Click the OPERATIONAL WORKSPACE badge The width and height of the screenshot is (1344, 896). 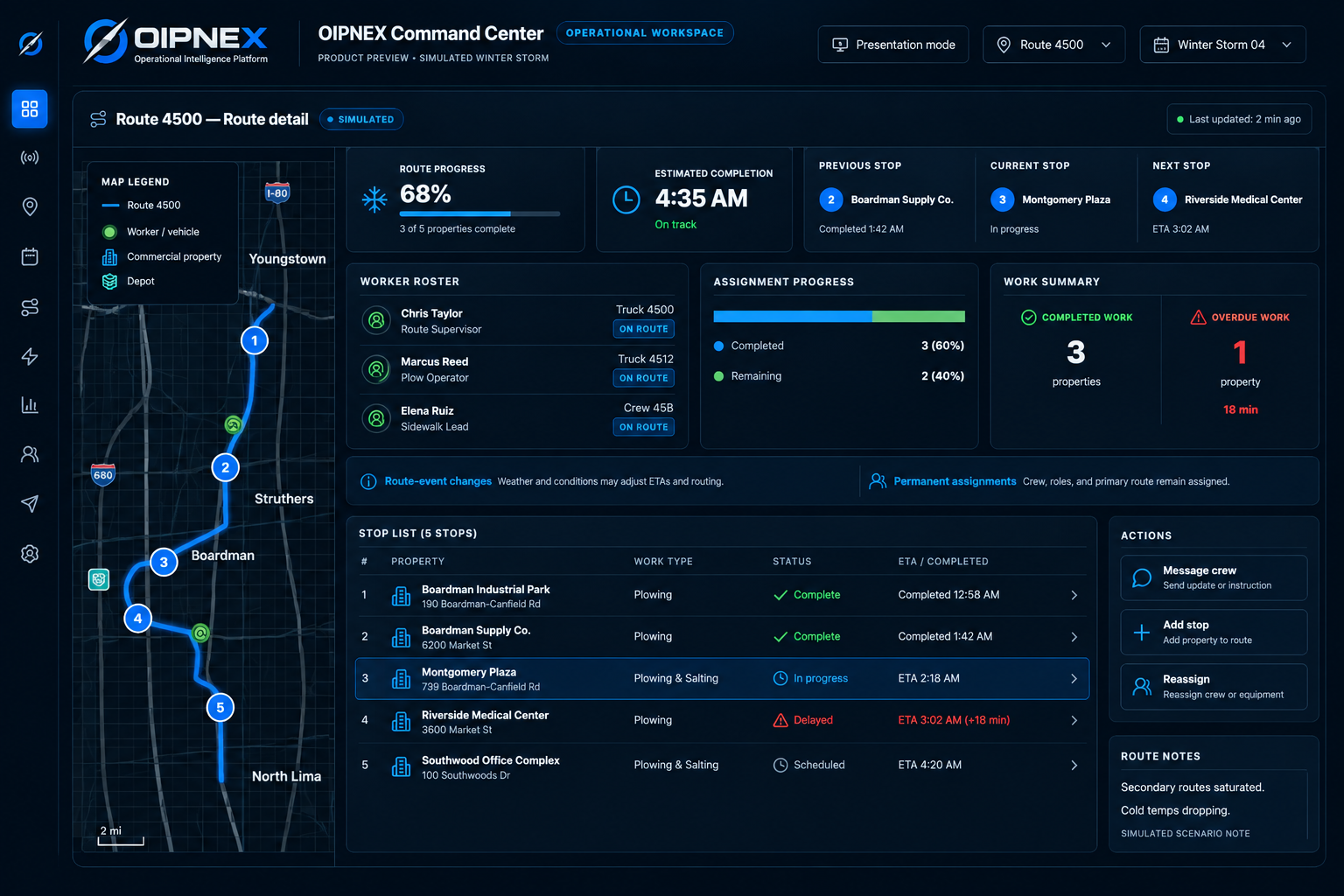click(645, 33)
